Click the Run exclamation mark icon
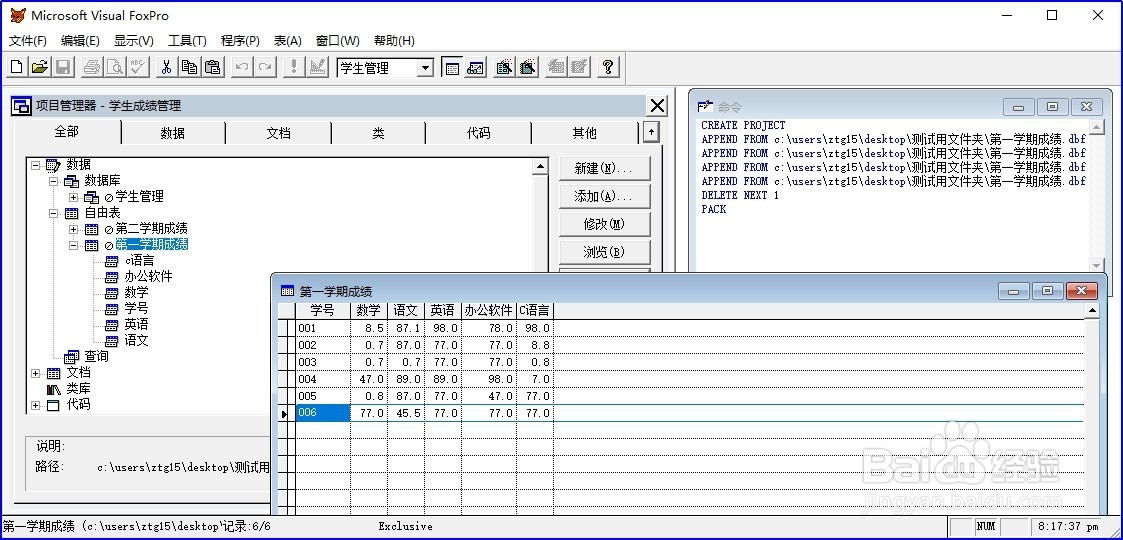Screen dimensions: 1123x540 pyautogui.click(x=293, y=67)
